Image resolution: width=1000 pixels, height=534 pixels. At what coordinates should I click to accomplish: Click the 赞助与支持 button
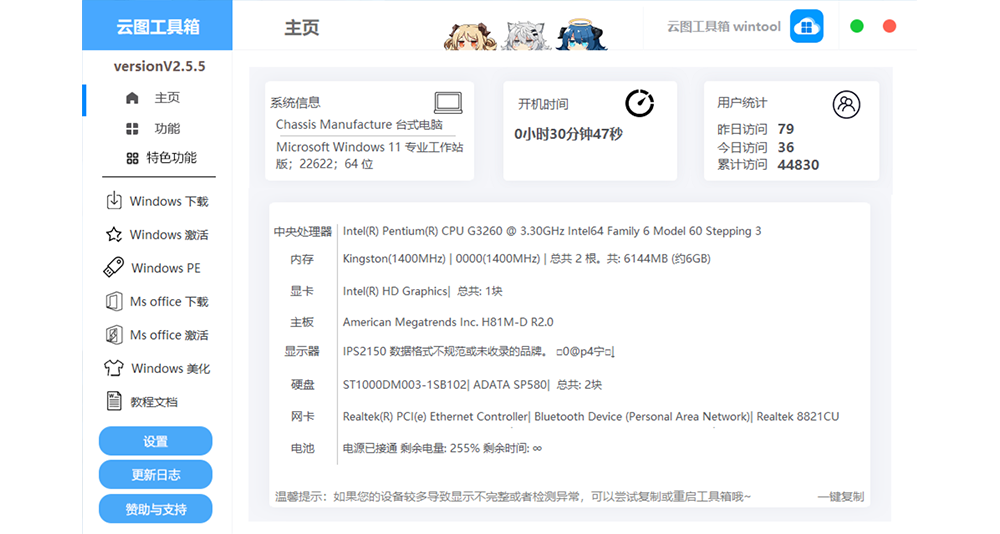156,509
